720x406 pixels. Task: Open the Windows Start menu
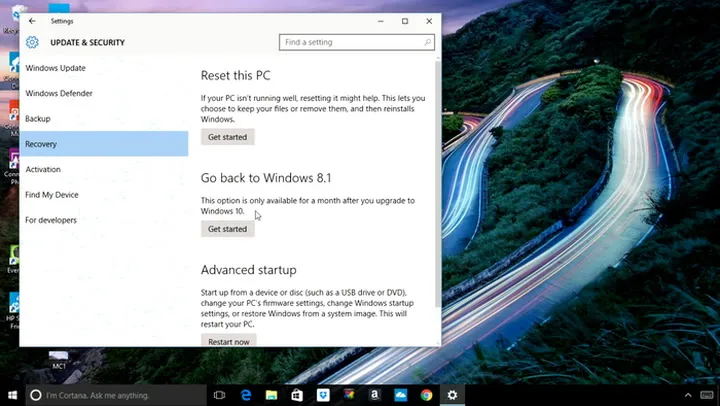[x=12, y=395]
